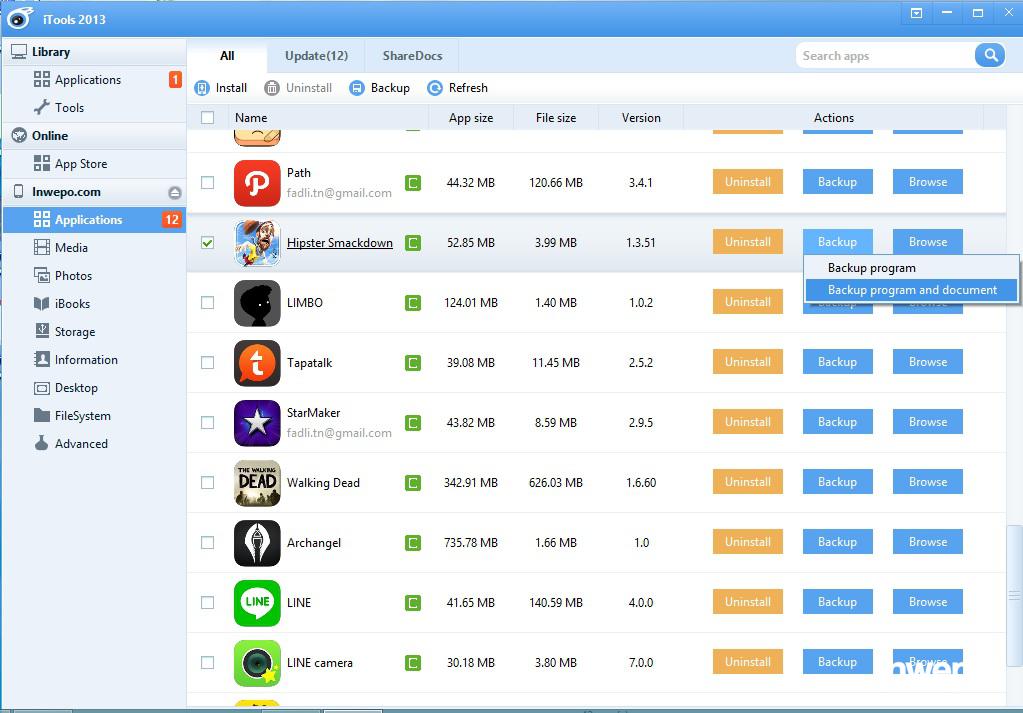Uninstall the Path app

coord(748,182)
